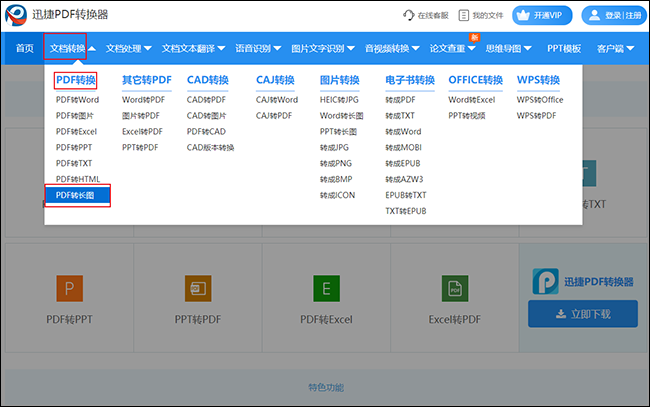
Task: Choose TXT转EPUB menu entry
Action: (406, 211)
